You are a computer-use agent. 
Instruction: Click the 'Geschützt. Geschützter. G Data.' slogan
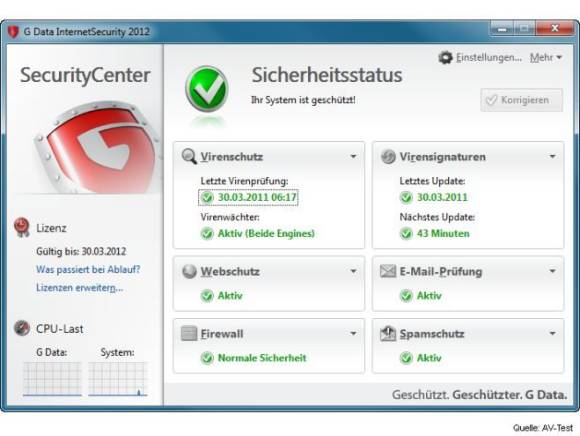click(x=480, y=395)
